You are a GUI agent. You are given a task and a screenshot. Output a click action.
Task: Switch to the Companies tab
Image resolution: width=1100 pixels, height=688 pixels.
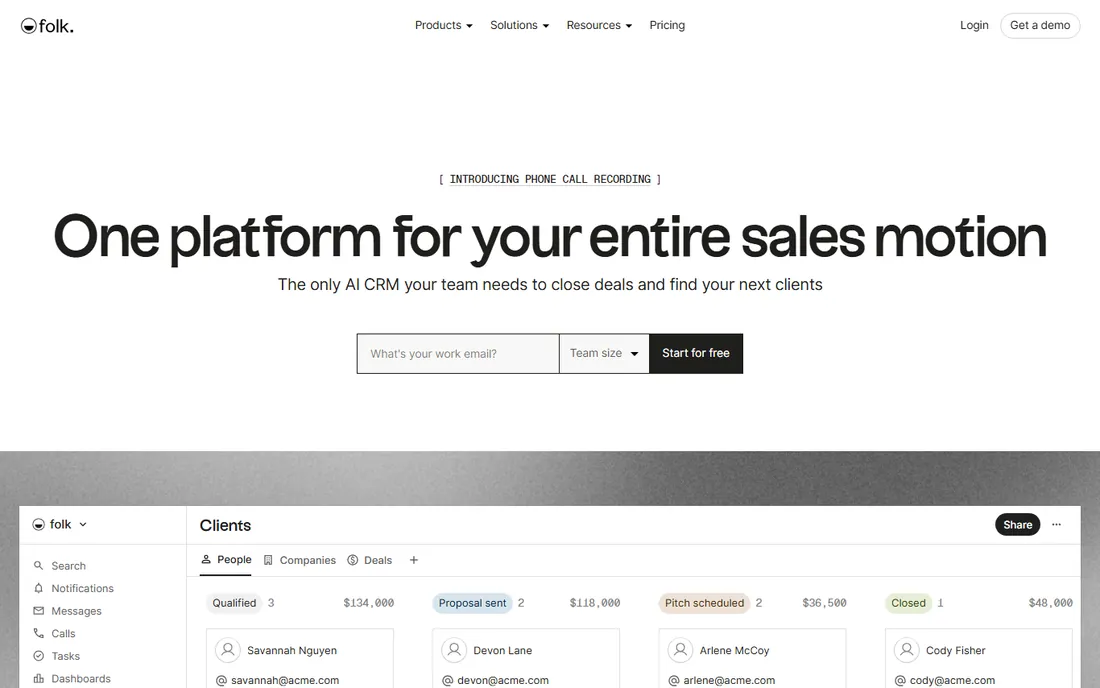(300, 560)
